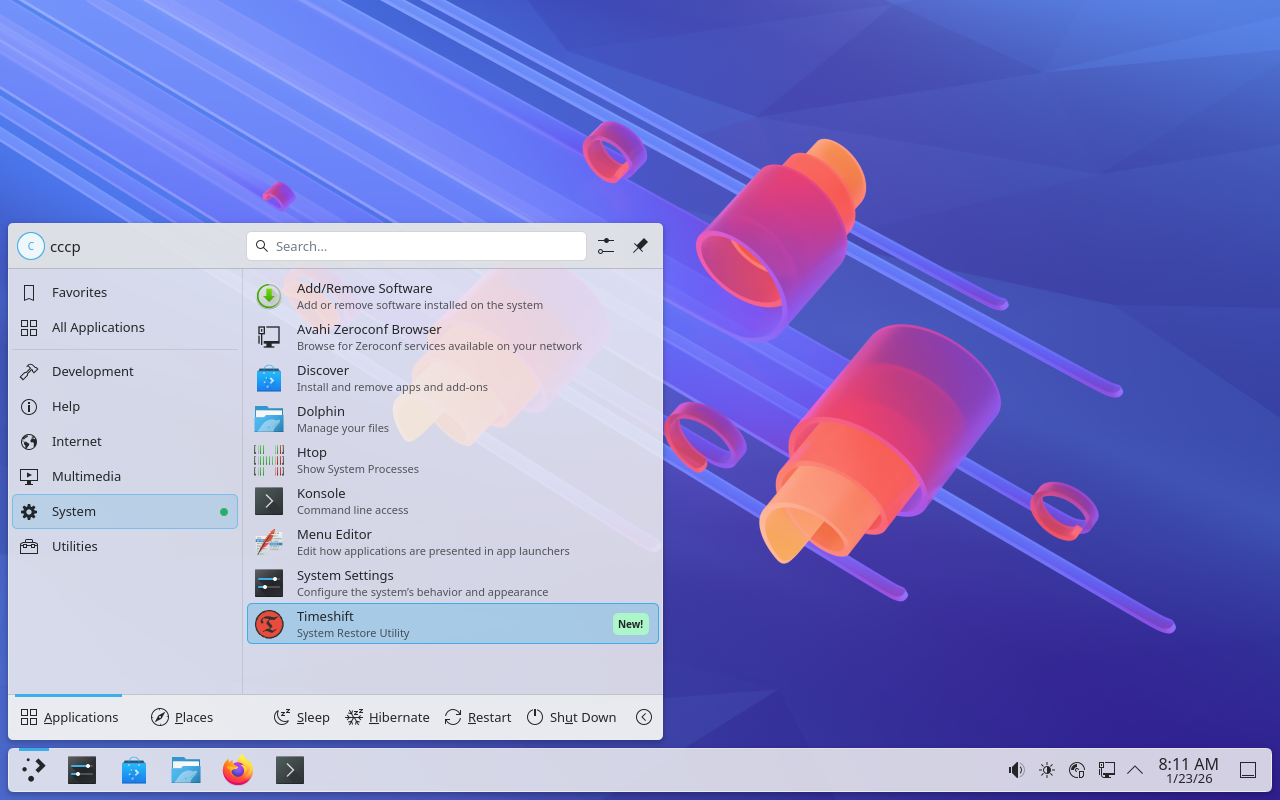
Task: Switch to the Places tab
Action: [182, 717]
